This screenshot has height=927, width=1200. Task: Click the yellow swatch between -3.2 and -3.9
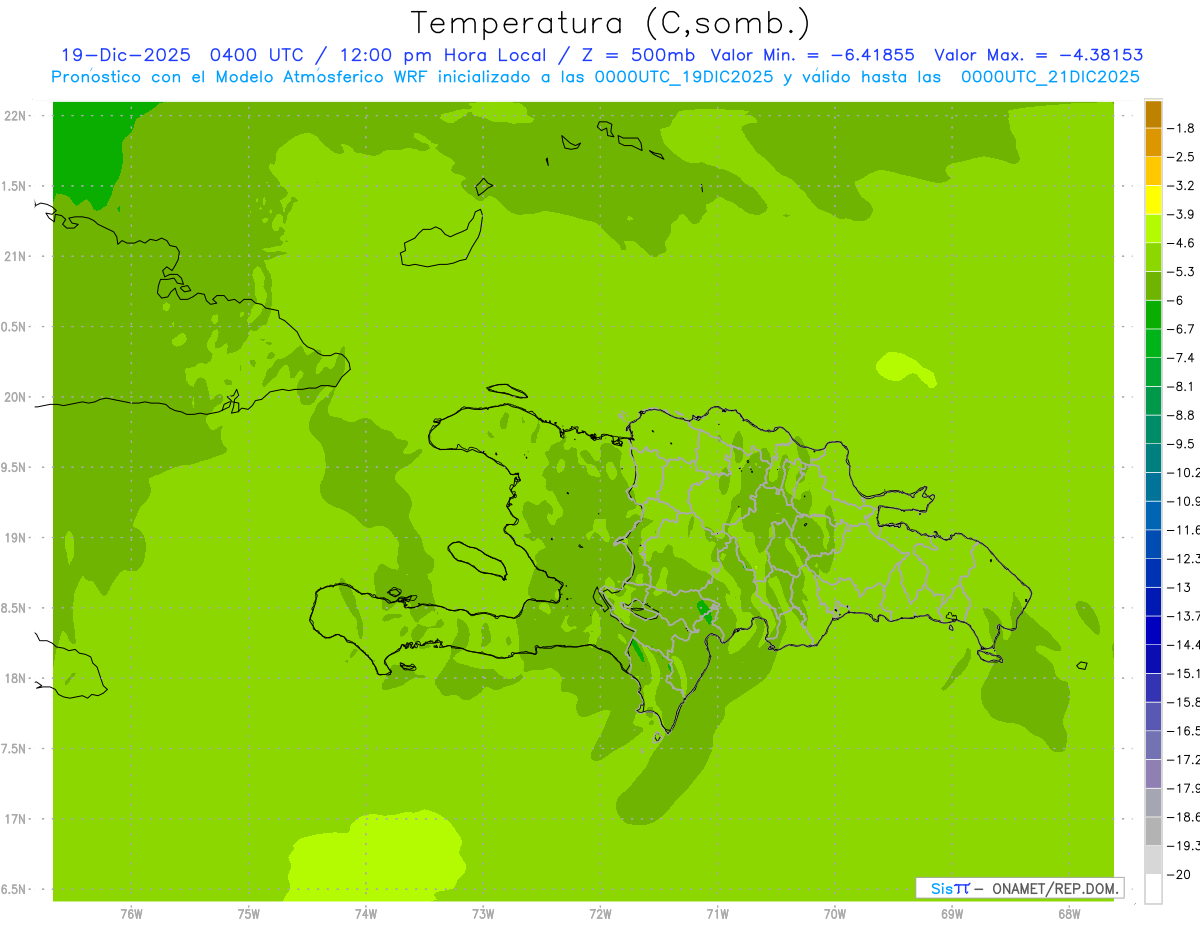(1153, 200)
